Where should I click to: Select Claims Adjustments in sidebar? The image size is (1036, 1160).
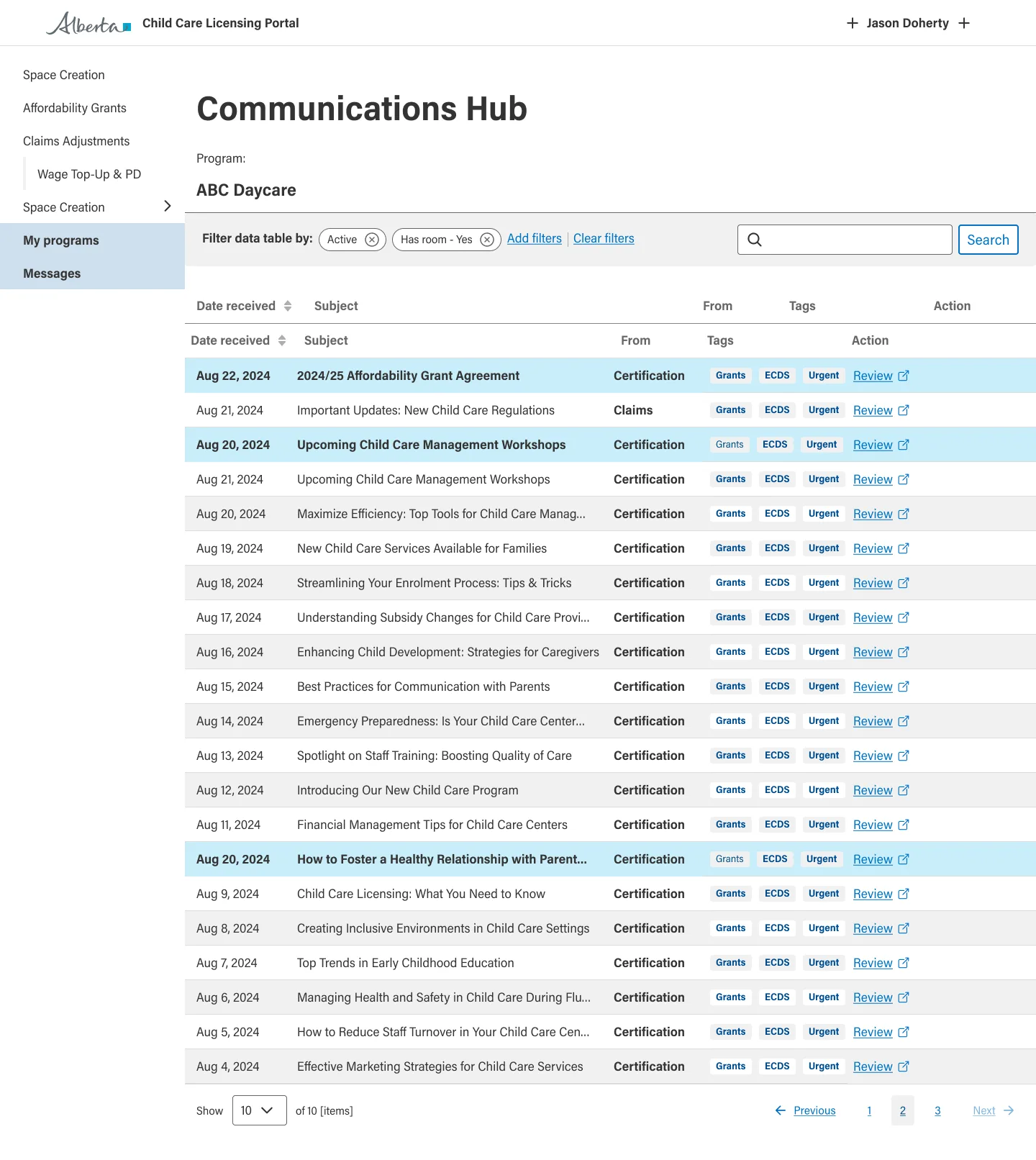(x=76, y=141)
